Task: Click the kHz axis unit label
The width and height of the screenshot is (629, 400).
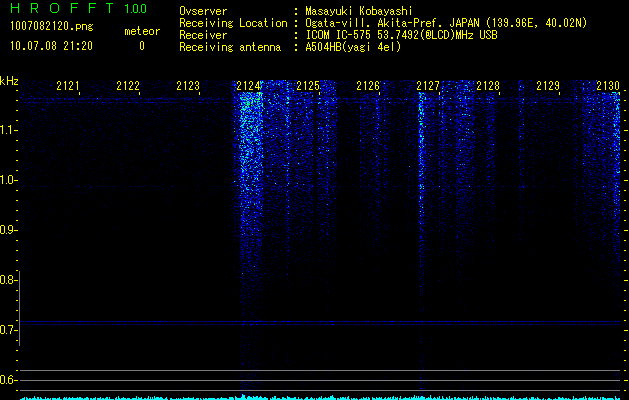Action: (x=9, y=81)
